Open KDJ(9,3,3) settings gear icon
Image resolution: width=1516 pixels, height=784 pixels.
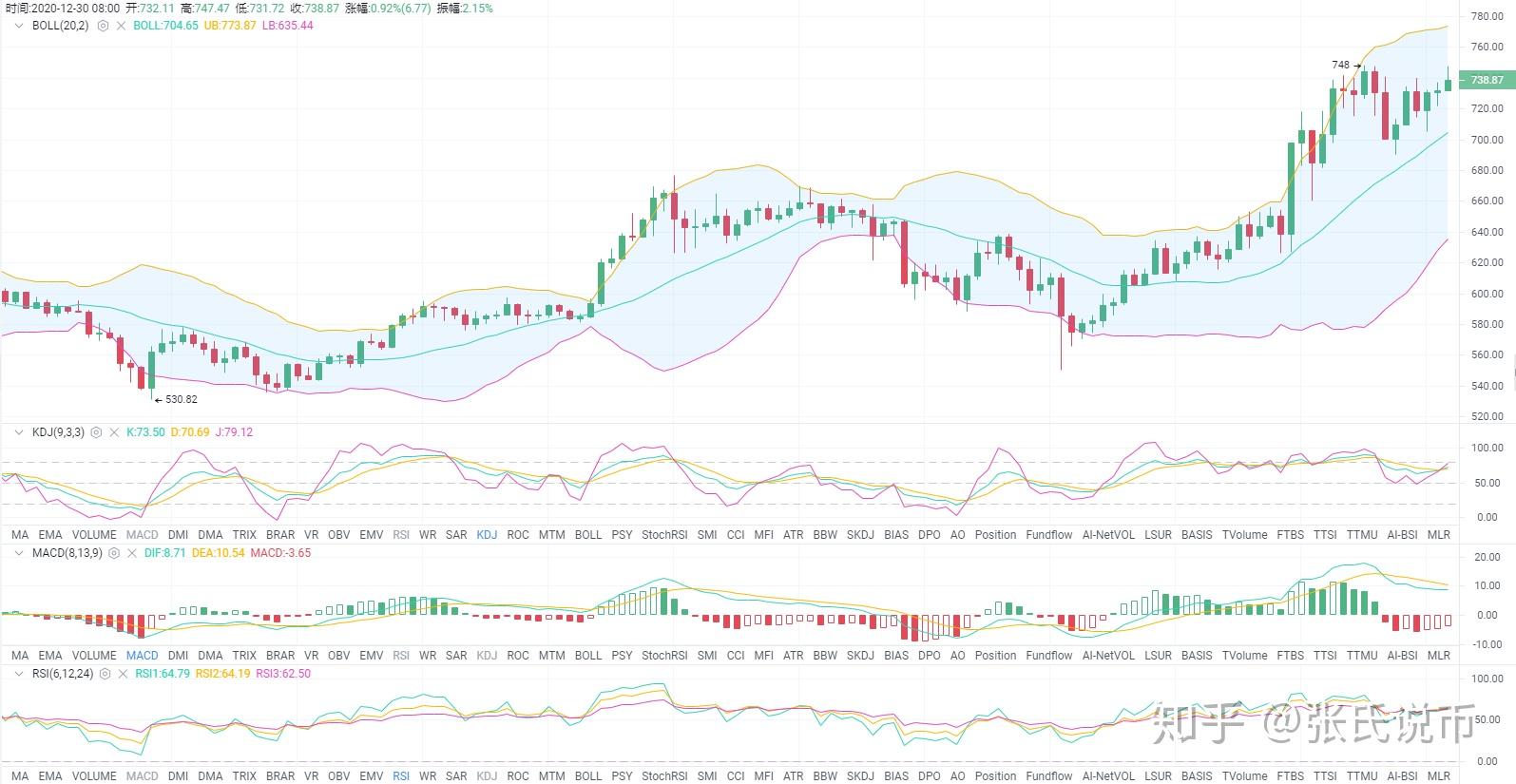96,432
